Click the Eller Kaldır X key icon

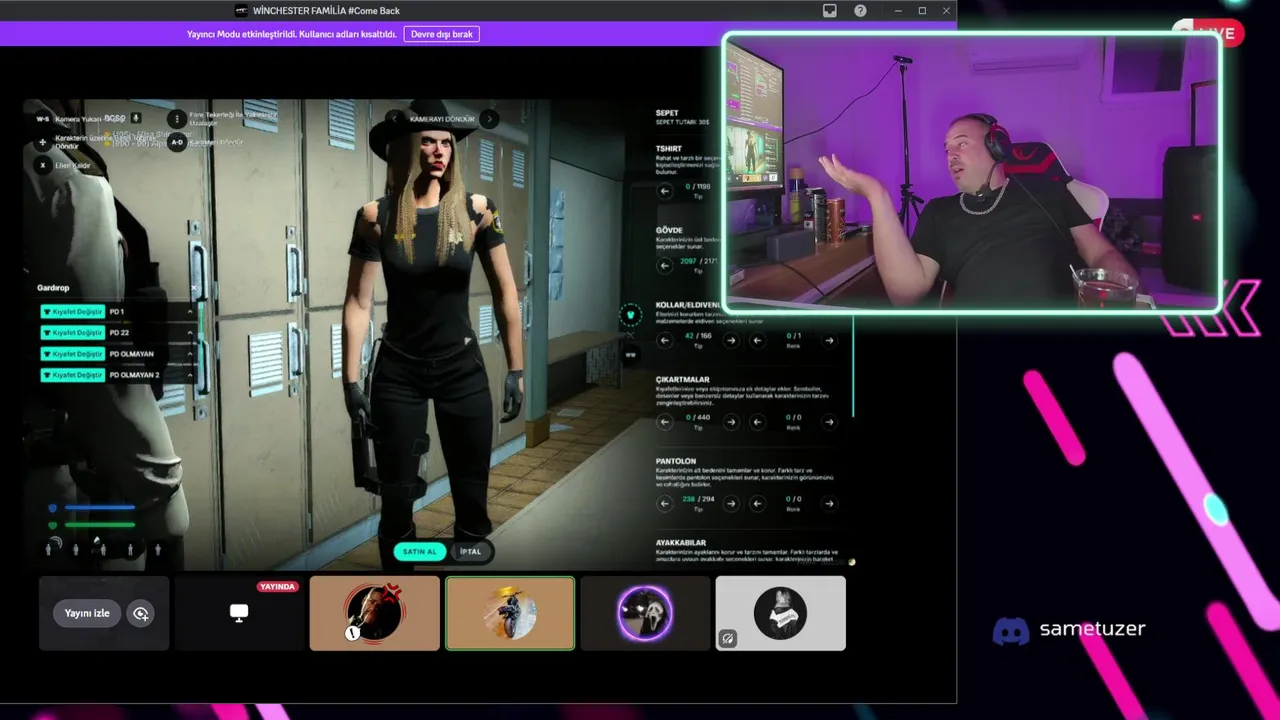pyautogui.click(x=43, y=165)
